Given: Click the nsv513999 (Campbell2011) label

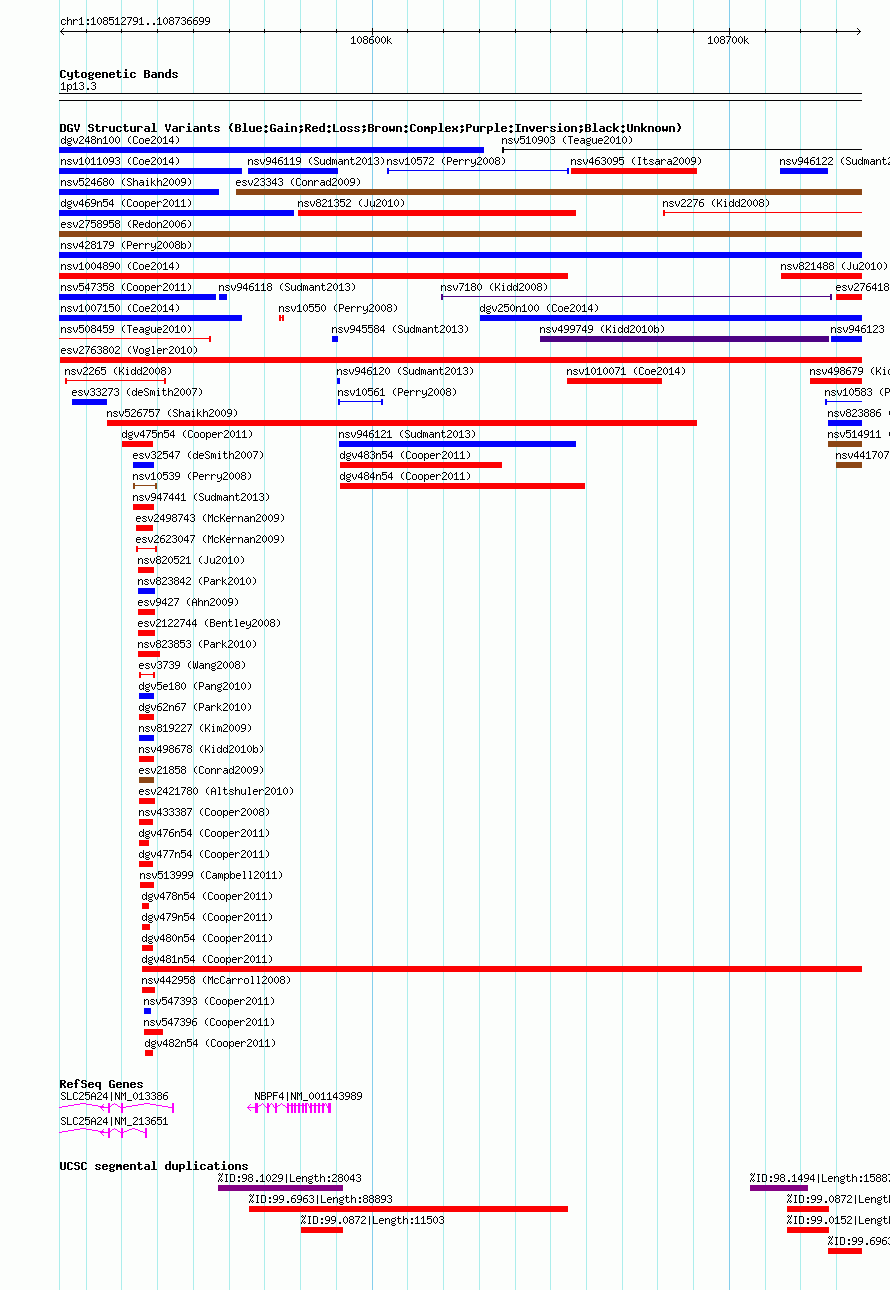Looking at the screenshot, I should [x=211, y=875].
